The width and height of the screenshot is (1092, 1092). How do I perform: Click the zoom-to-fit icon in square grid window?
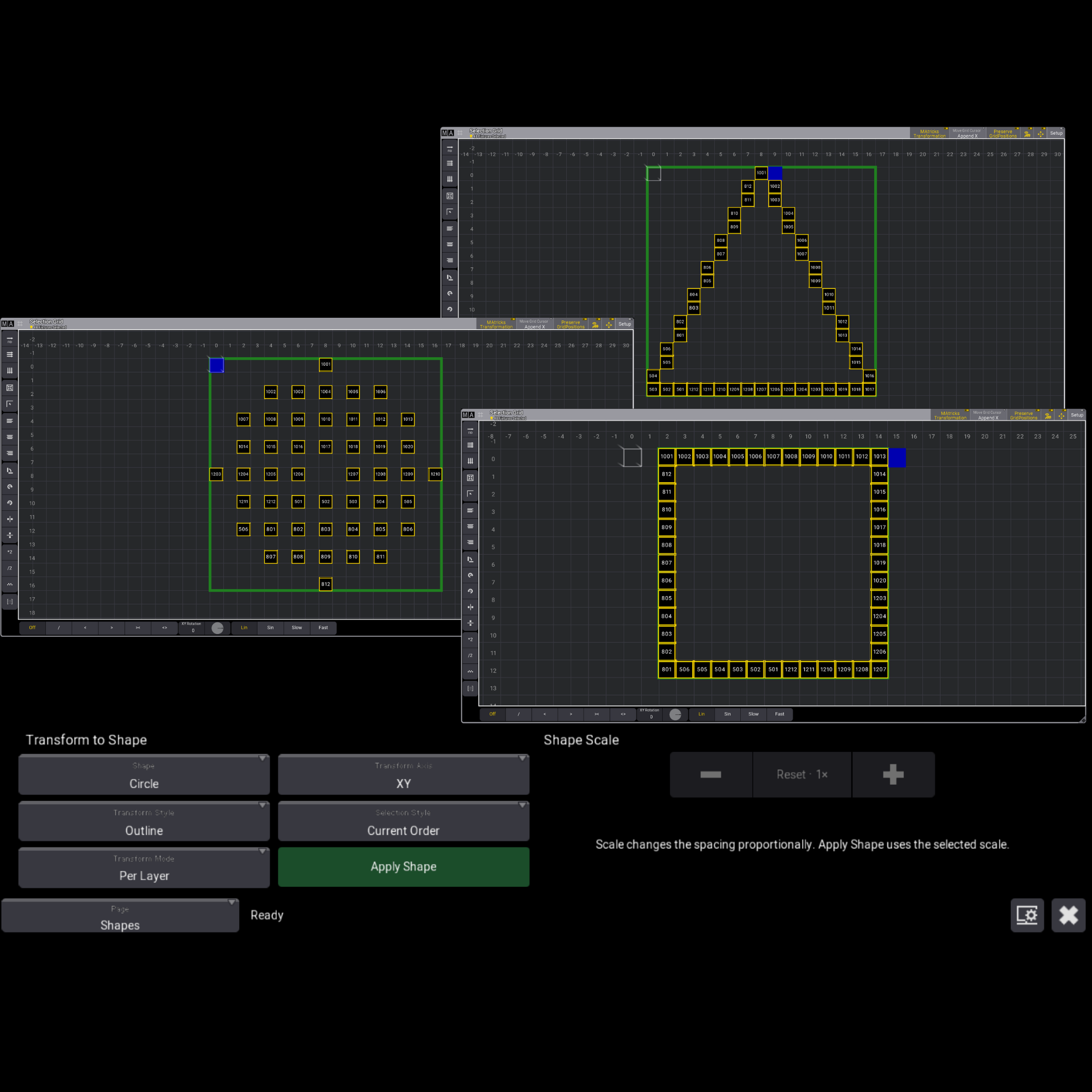pyautogui.click(x=470, y=478)
